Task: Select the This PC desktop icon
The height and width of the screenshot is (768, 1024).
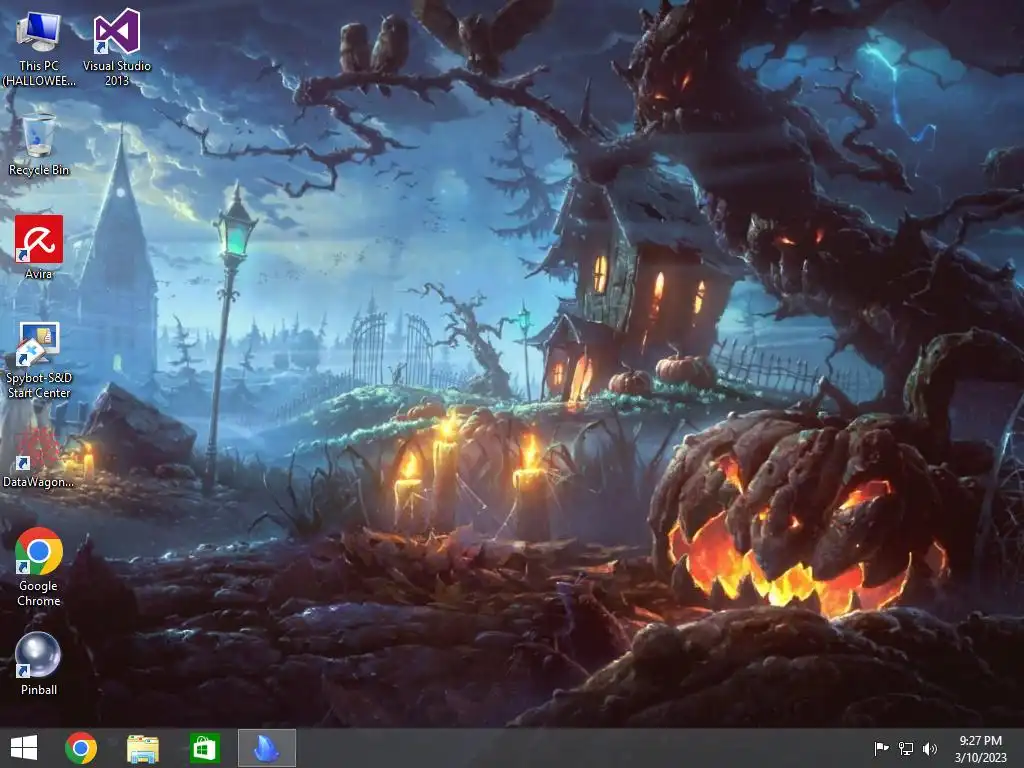Action: click(x=39, y=48)
